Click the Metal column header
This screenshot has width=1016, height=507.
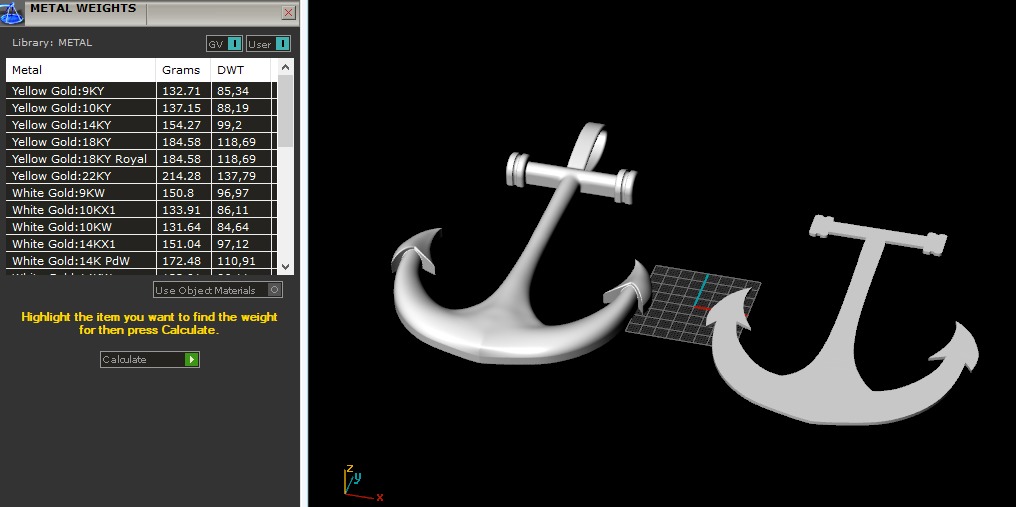coord(81,70)
